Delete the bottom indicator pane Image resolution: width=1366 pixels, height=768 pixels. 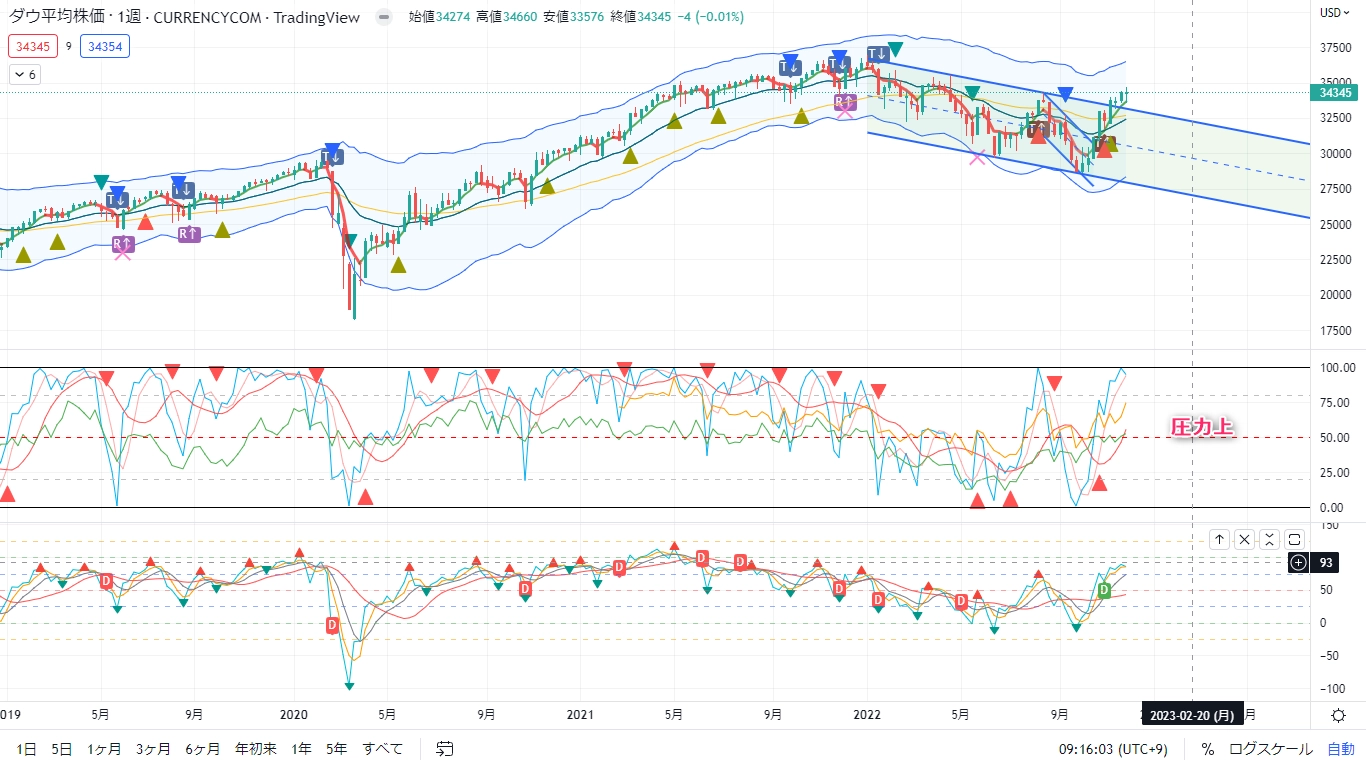click(x=1244, y=540)
